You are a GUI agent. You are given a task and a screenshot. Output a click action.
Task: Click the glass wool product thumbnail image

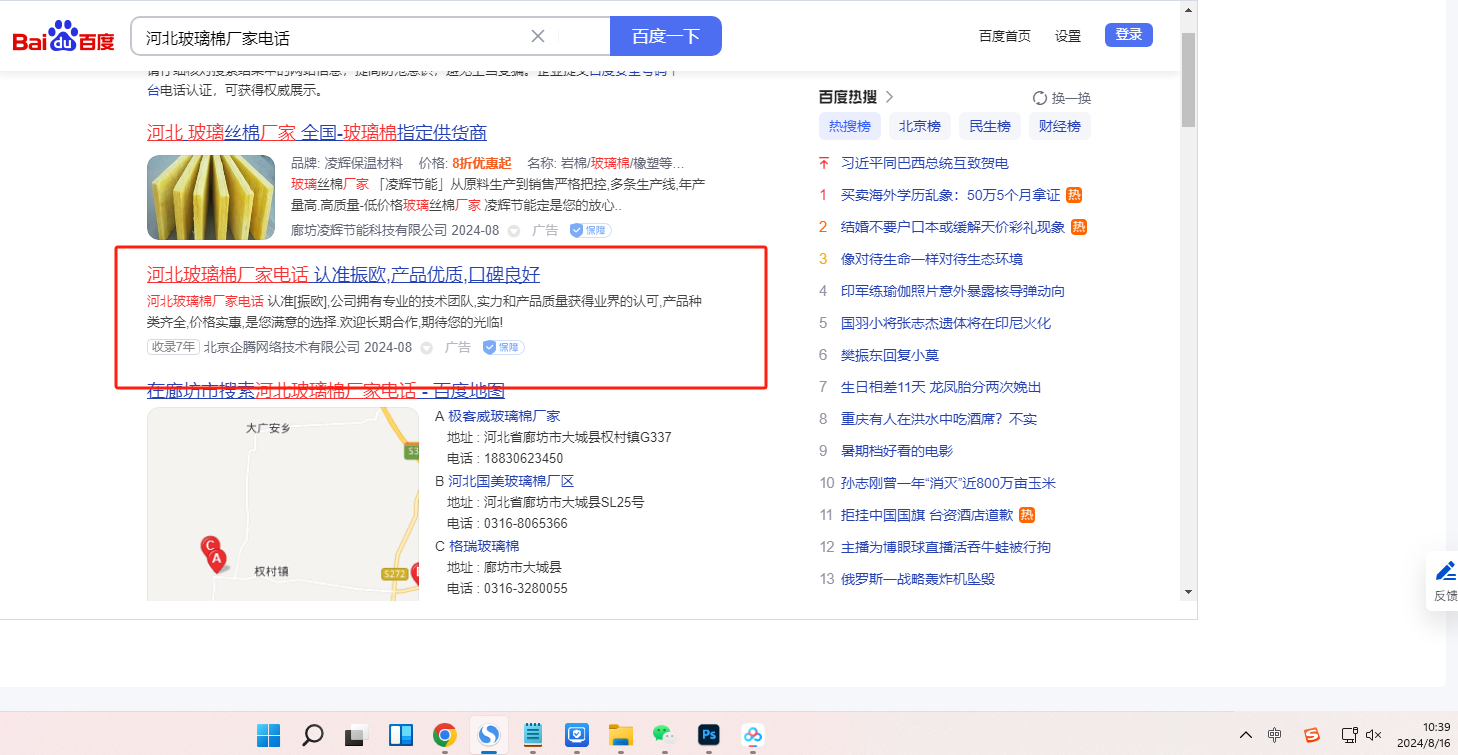(211, 197)
